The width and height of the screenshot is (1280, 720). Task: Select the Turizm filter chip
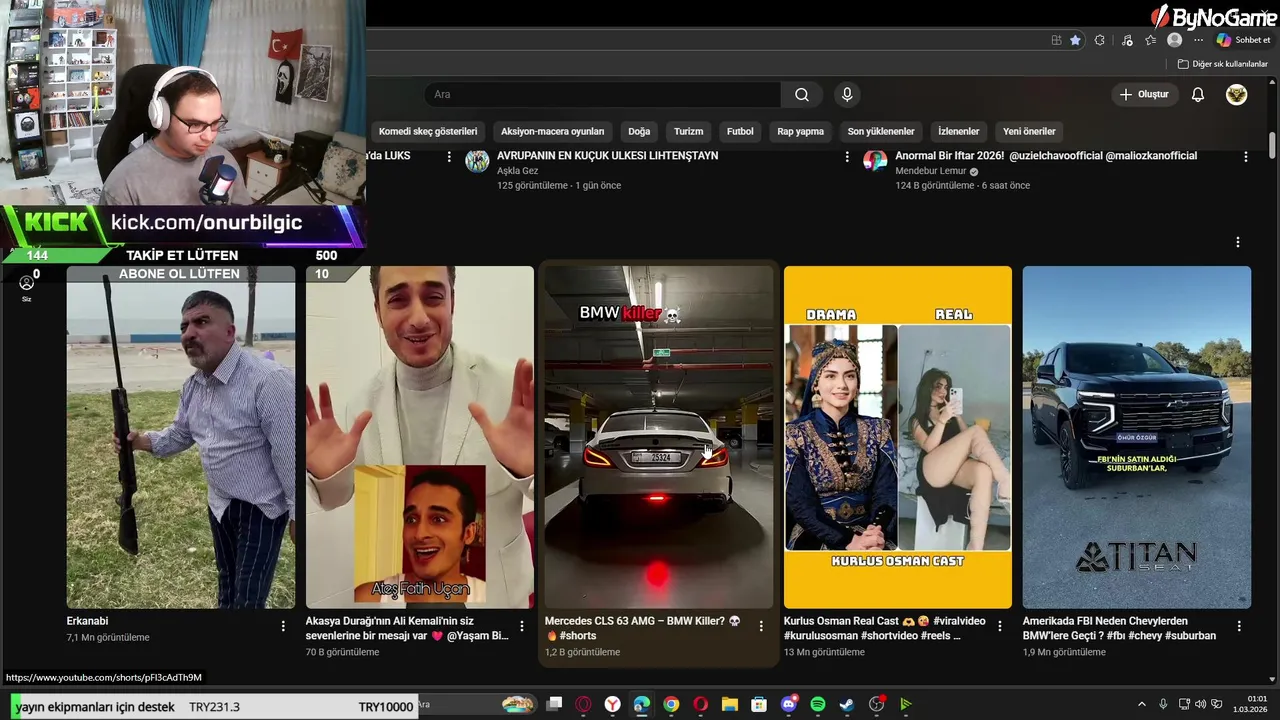[x=688, y=131]
